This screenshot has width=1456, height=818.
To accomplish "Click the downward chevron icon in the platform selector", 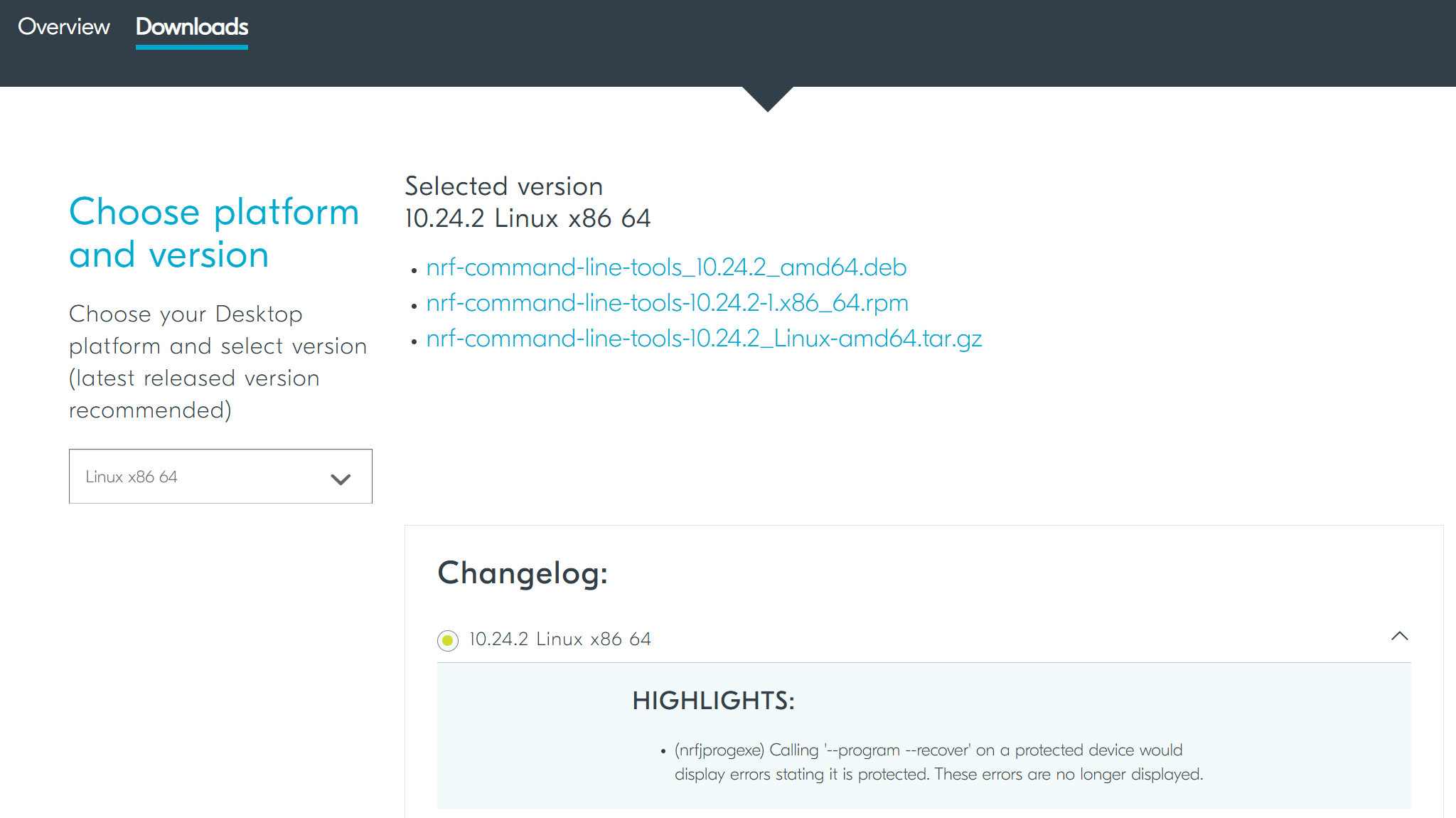I will tap(340, 479).
